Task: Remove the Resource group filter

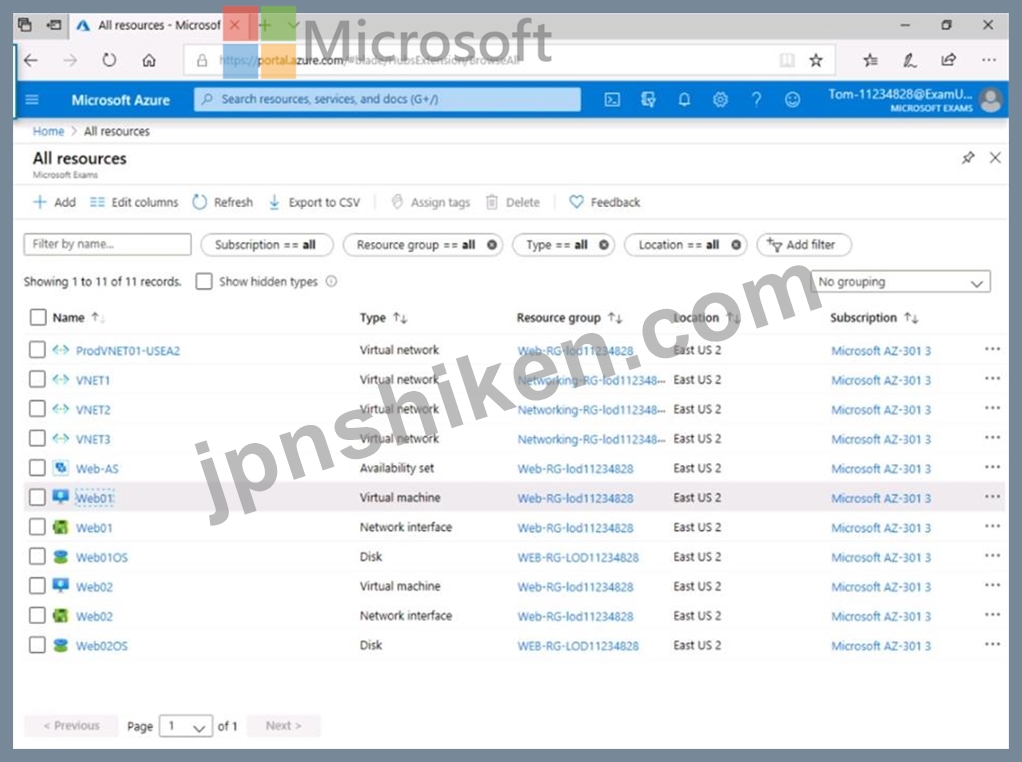Action: click(x=492, y=245)
